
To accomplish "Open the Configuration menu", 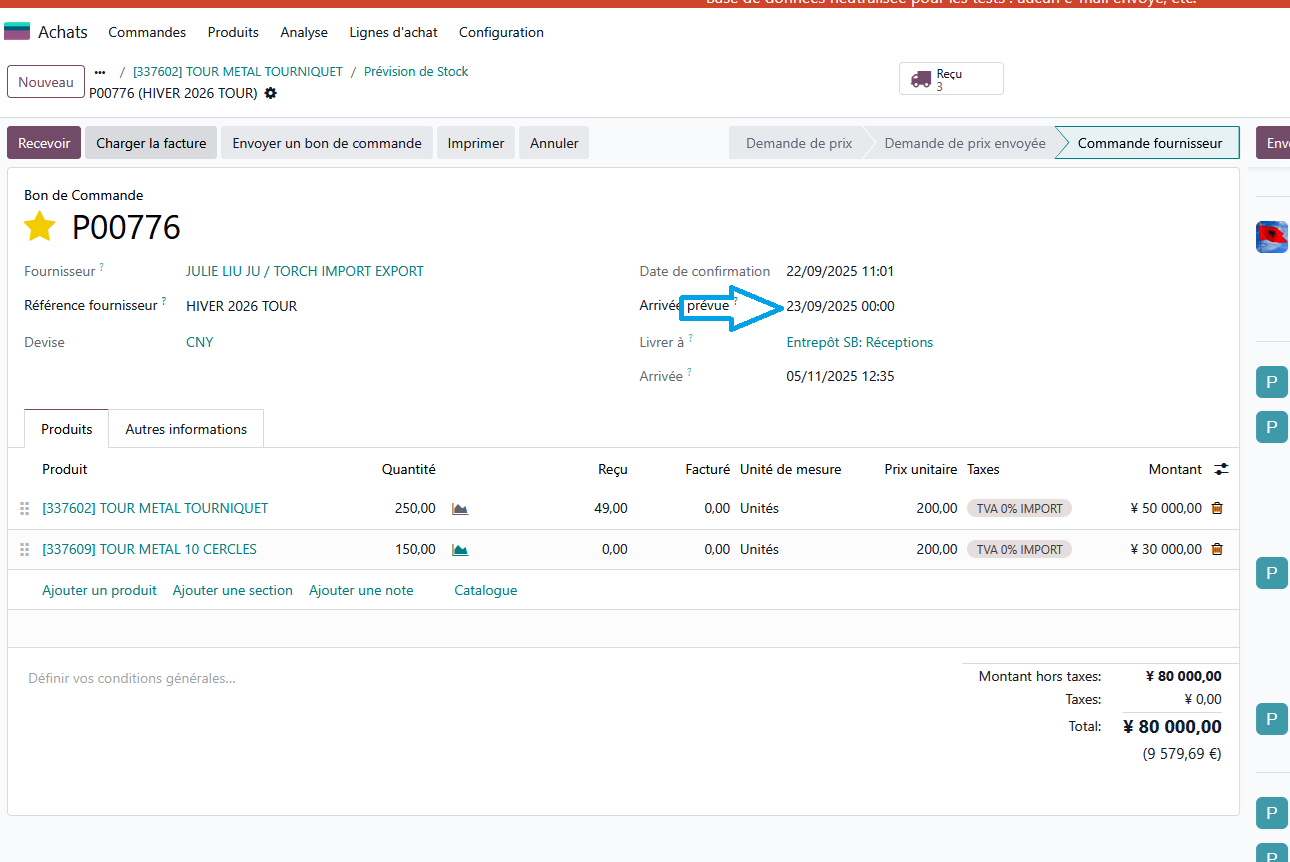I will (x=501, y=32).
